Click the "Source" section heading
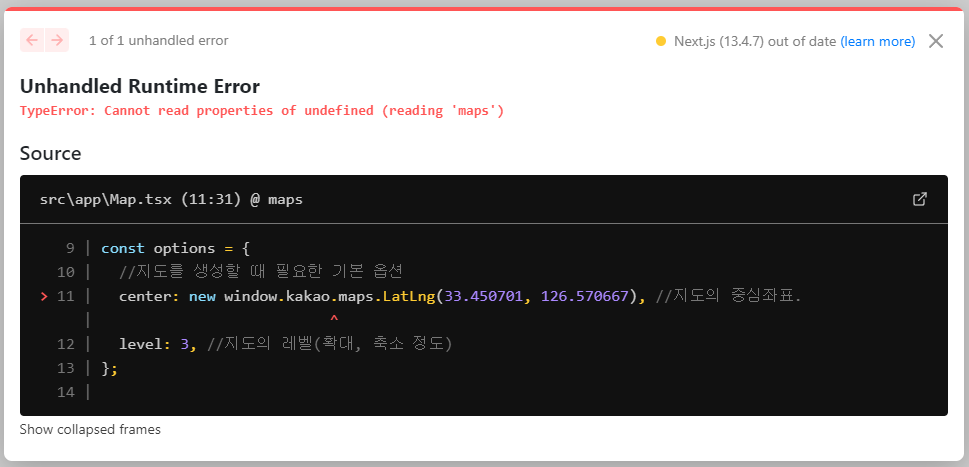 click(50, 153)
